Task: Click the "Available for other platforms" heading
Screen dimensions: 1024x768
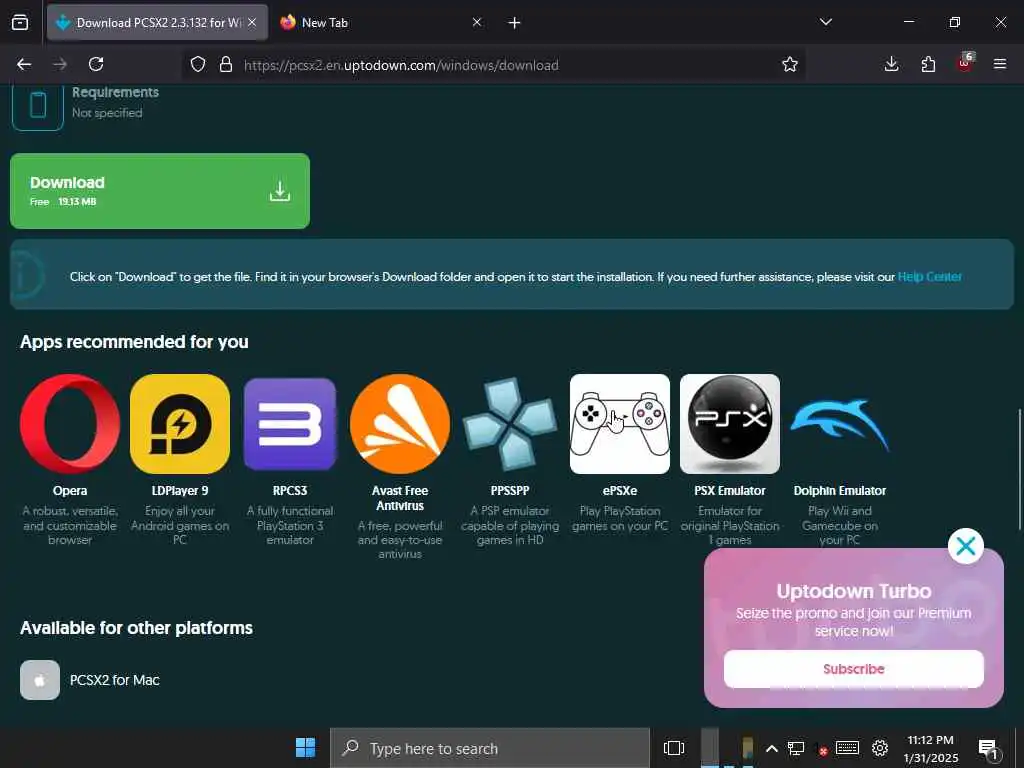Action: pyautogui.click(x=136, y=628)
